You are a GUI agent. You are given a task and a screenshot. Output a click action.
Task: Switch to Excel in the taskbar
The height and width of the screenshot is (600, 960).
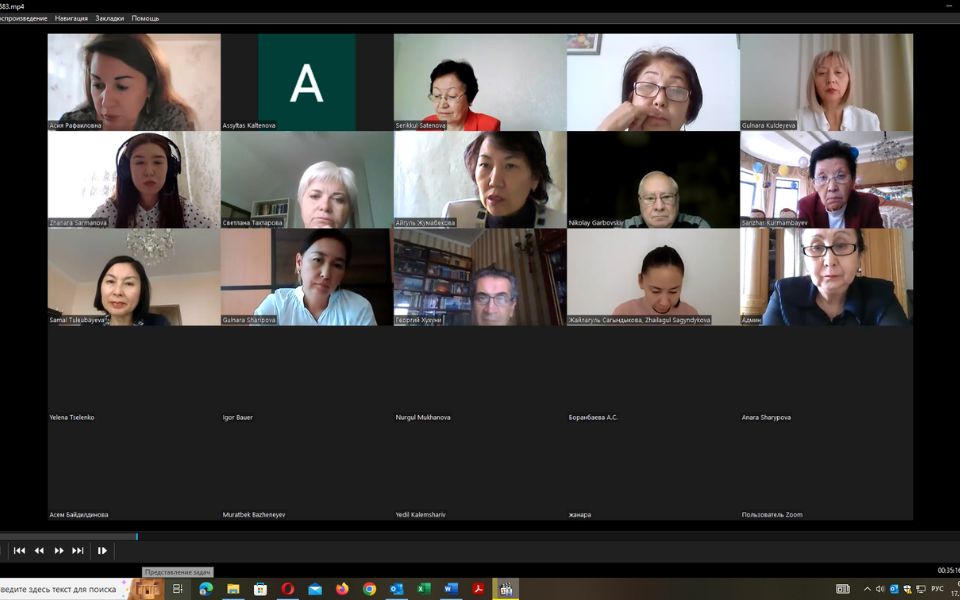point(424,589)
